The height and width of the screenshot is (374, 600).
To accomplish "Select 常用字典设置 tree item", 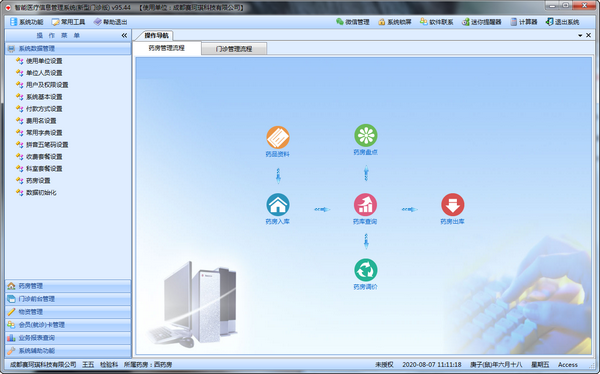I will click(44, 133).
